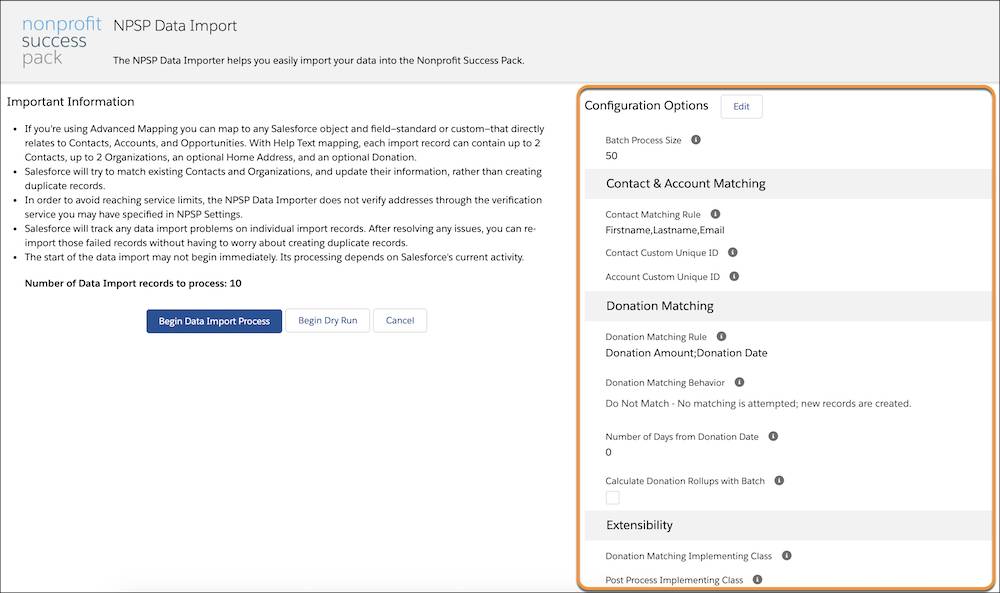
Task: Select the Number of Days value 0
Action: pyautogui.click(x=608, y=452)
